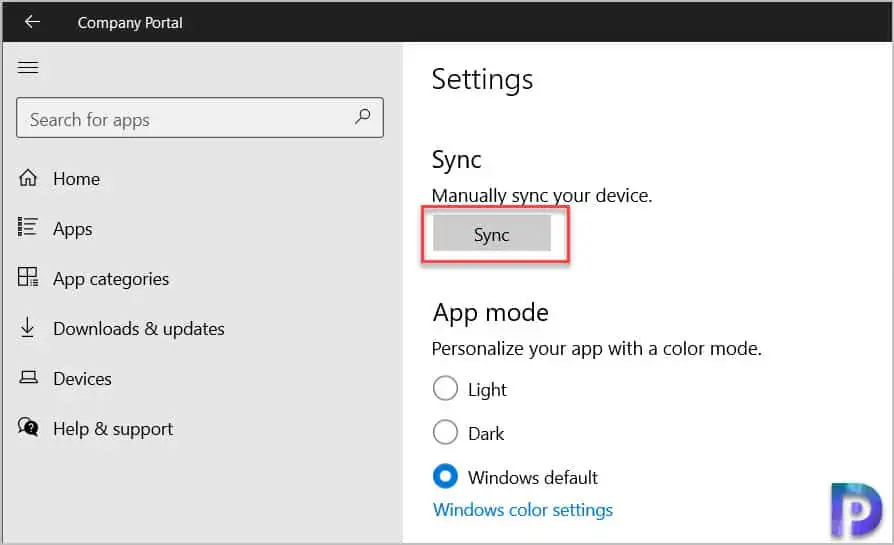Focus the Search for apps field

point(200,118)
